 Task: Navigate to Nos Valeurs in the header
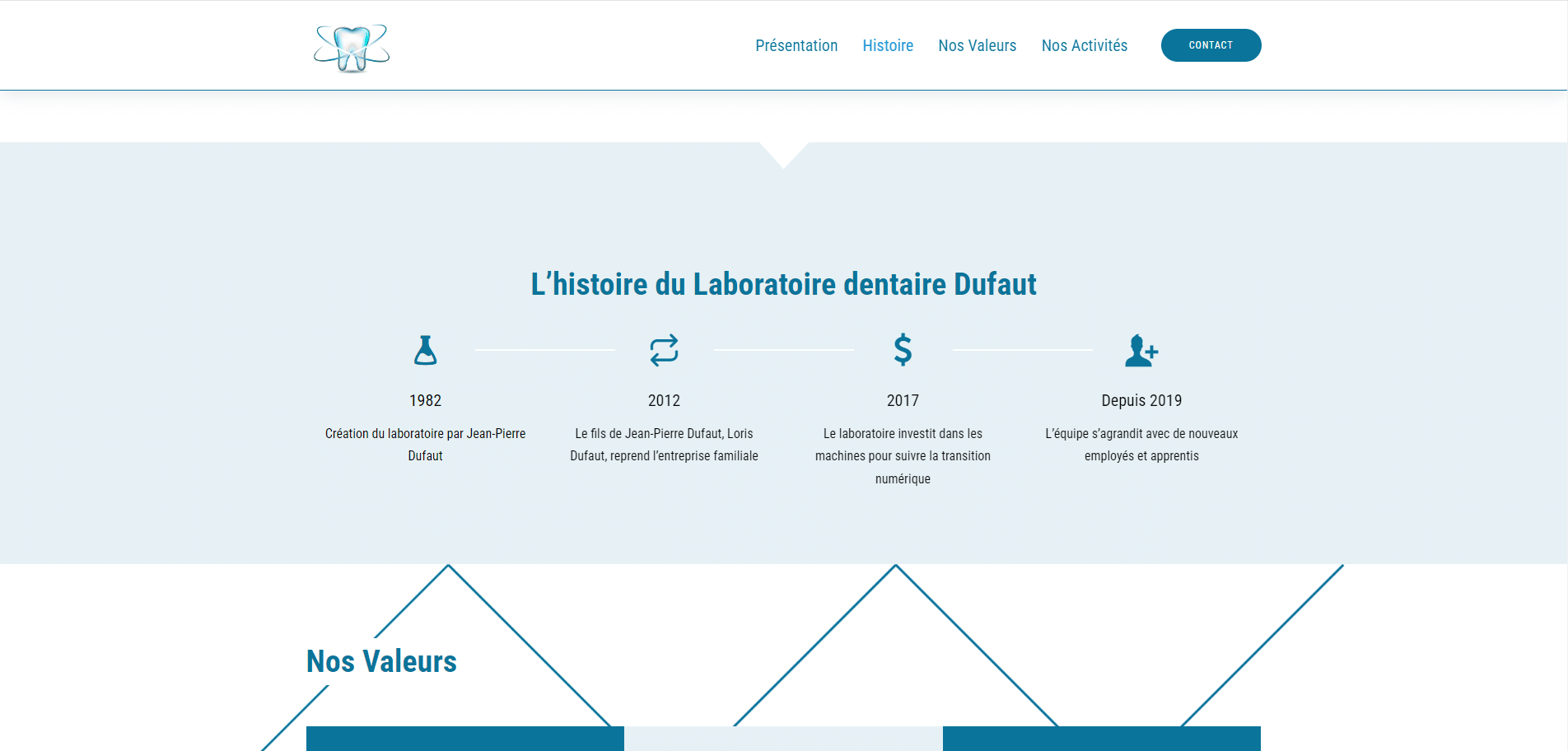[x=977, y=45]
